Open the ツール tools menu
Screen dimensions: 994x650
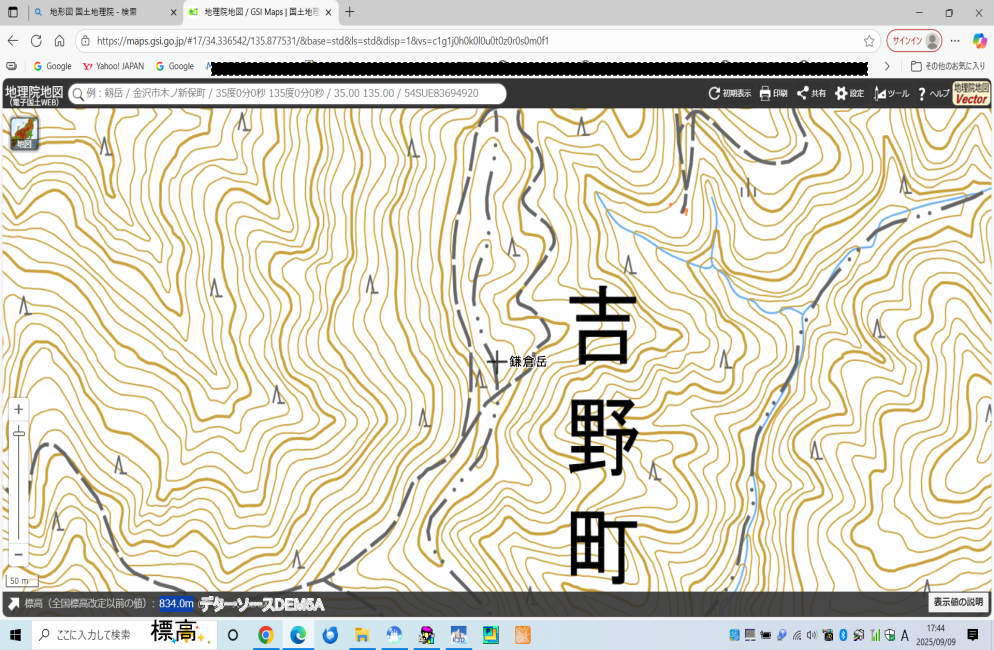[x=891, y=93]
